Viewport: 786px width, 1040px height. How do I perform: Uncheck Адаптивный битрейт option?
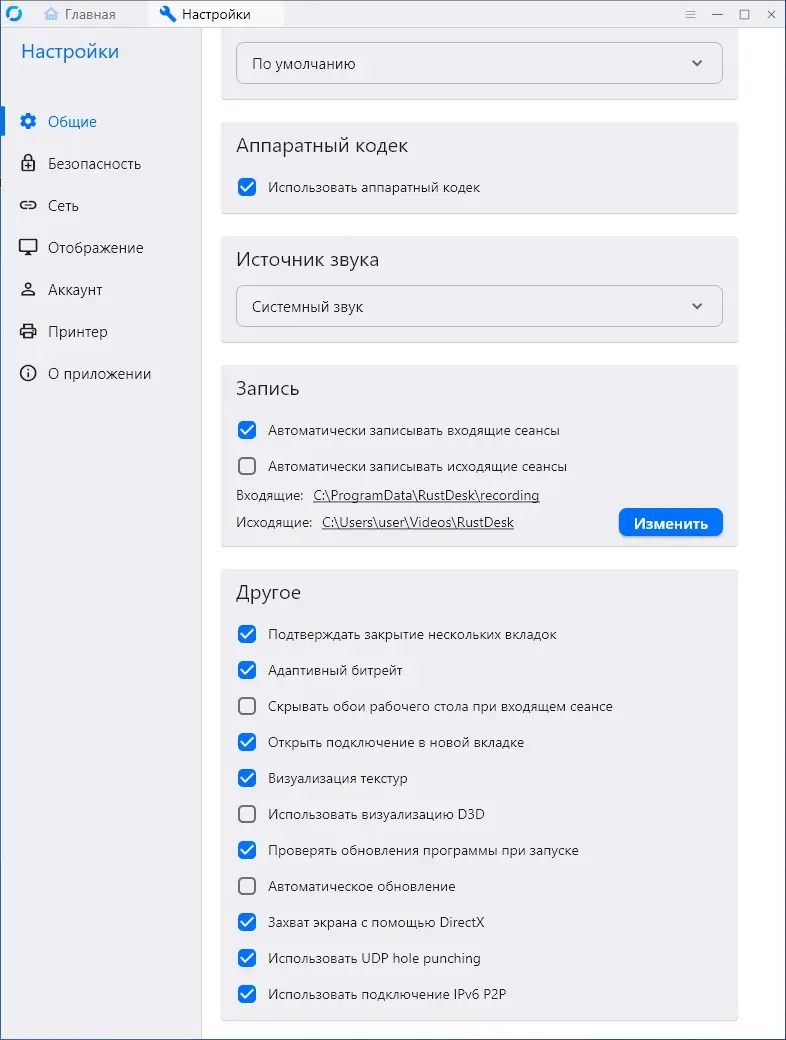247,670
